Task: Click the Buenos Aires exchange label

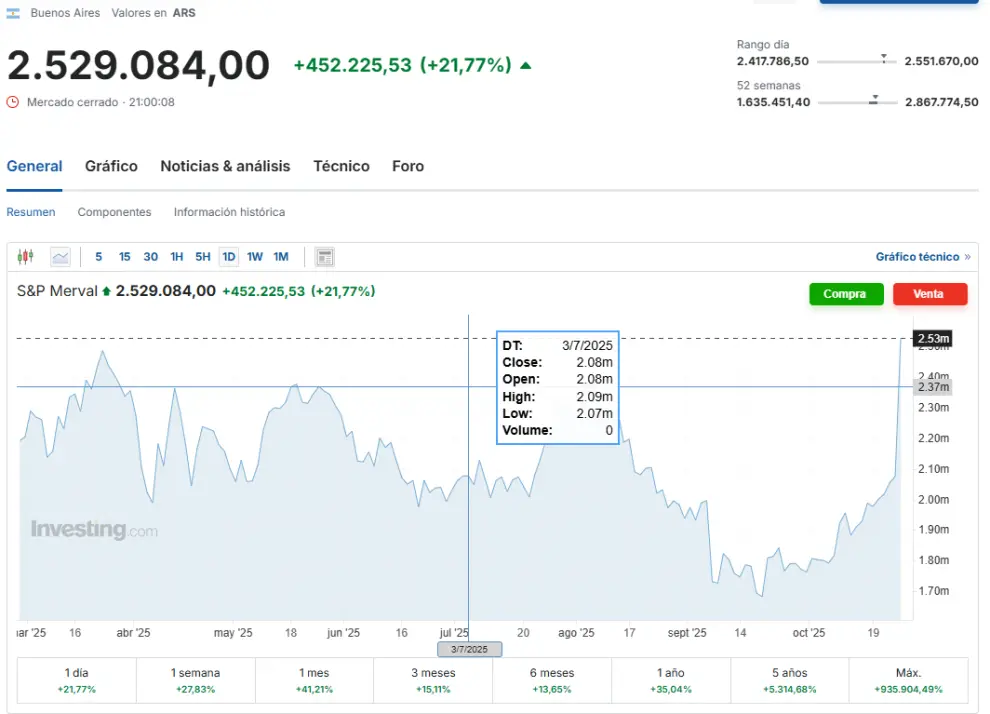Action: 65,13
